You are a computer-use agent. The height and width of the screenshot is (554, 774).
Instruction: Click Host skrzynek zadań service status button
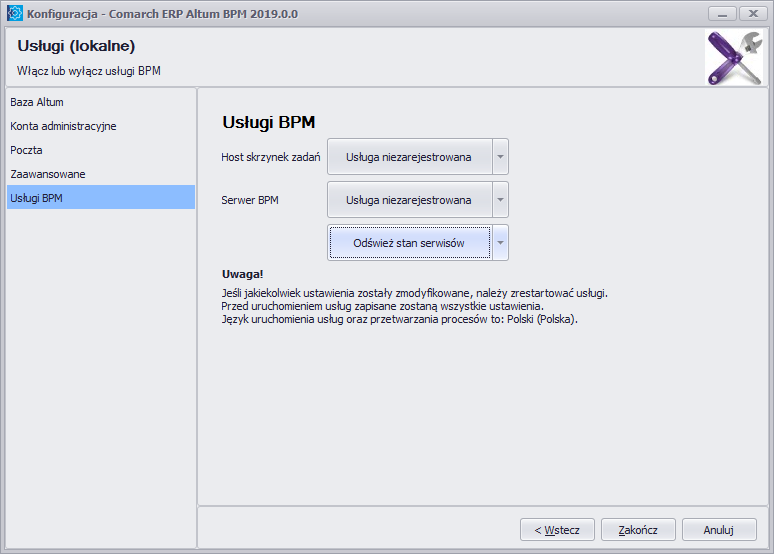[x=409, y=157]
